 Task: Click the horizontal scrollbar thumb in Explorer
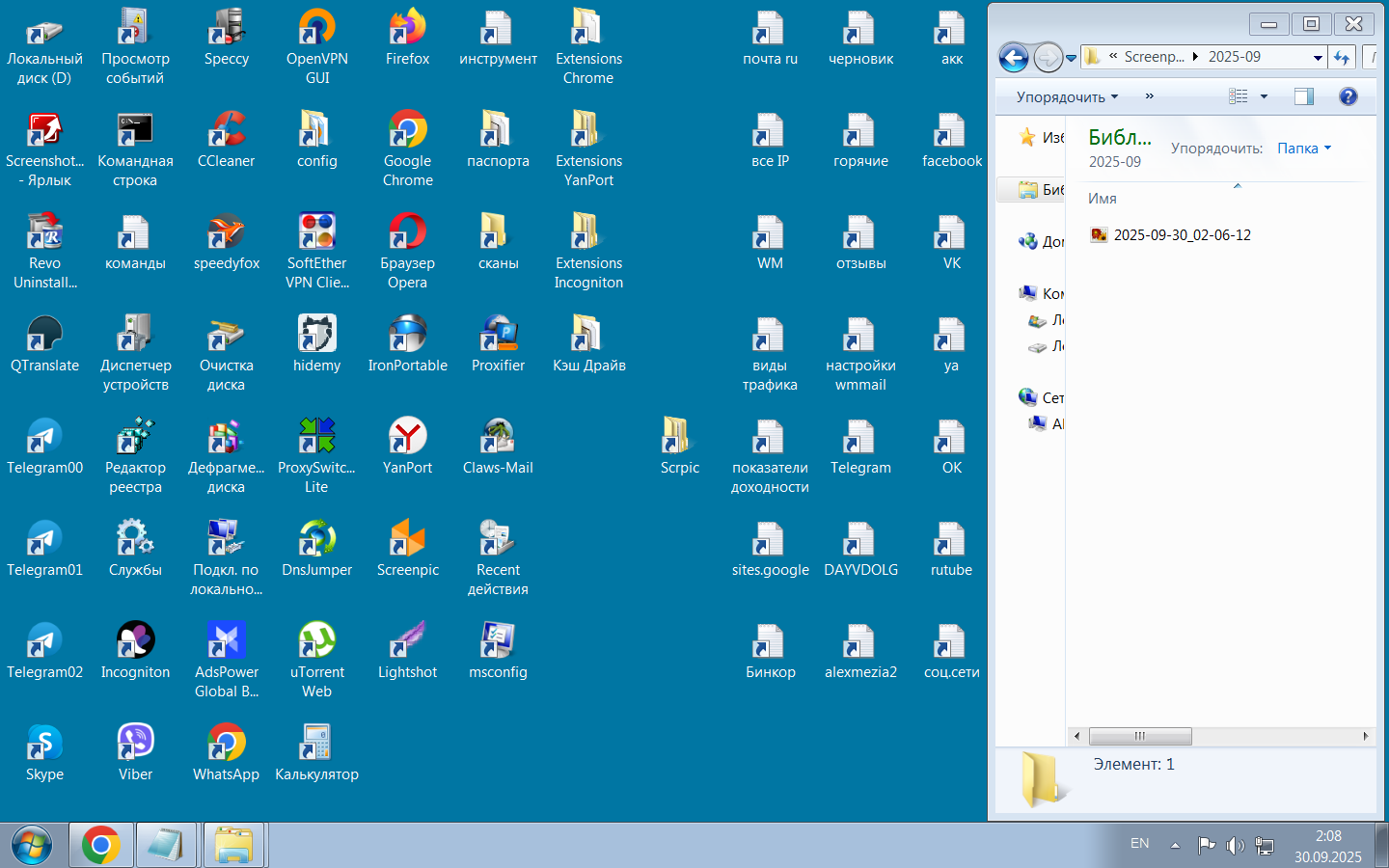[1140, 736]
